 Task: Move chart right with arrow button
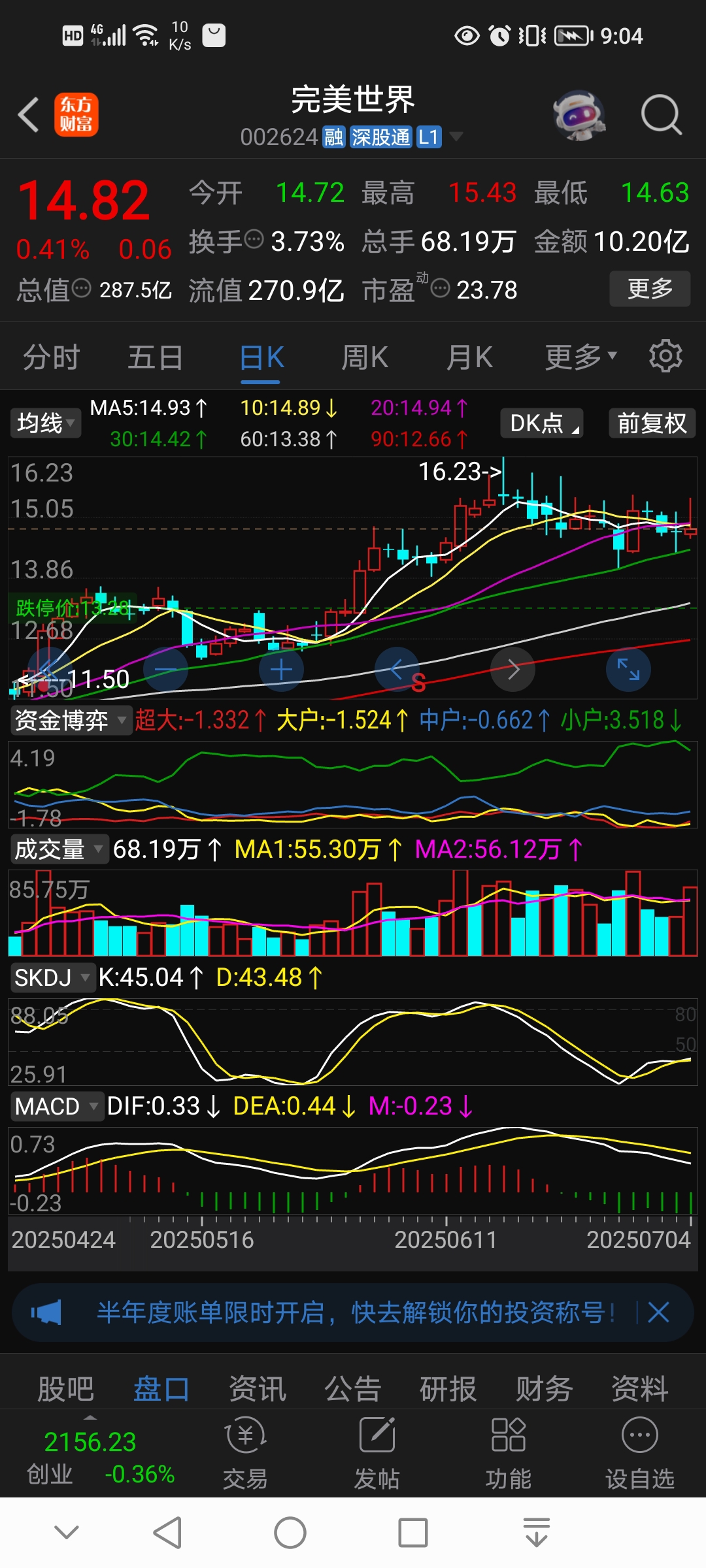(x=513, y=669)
